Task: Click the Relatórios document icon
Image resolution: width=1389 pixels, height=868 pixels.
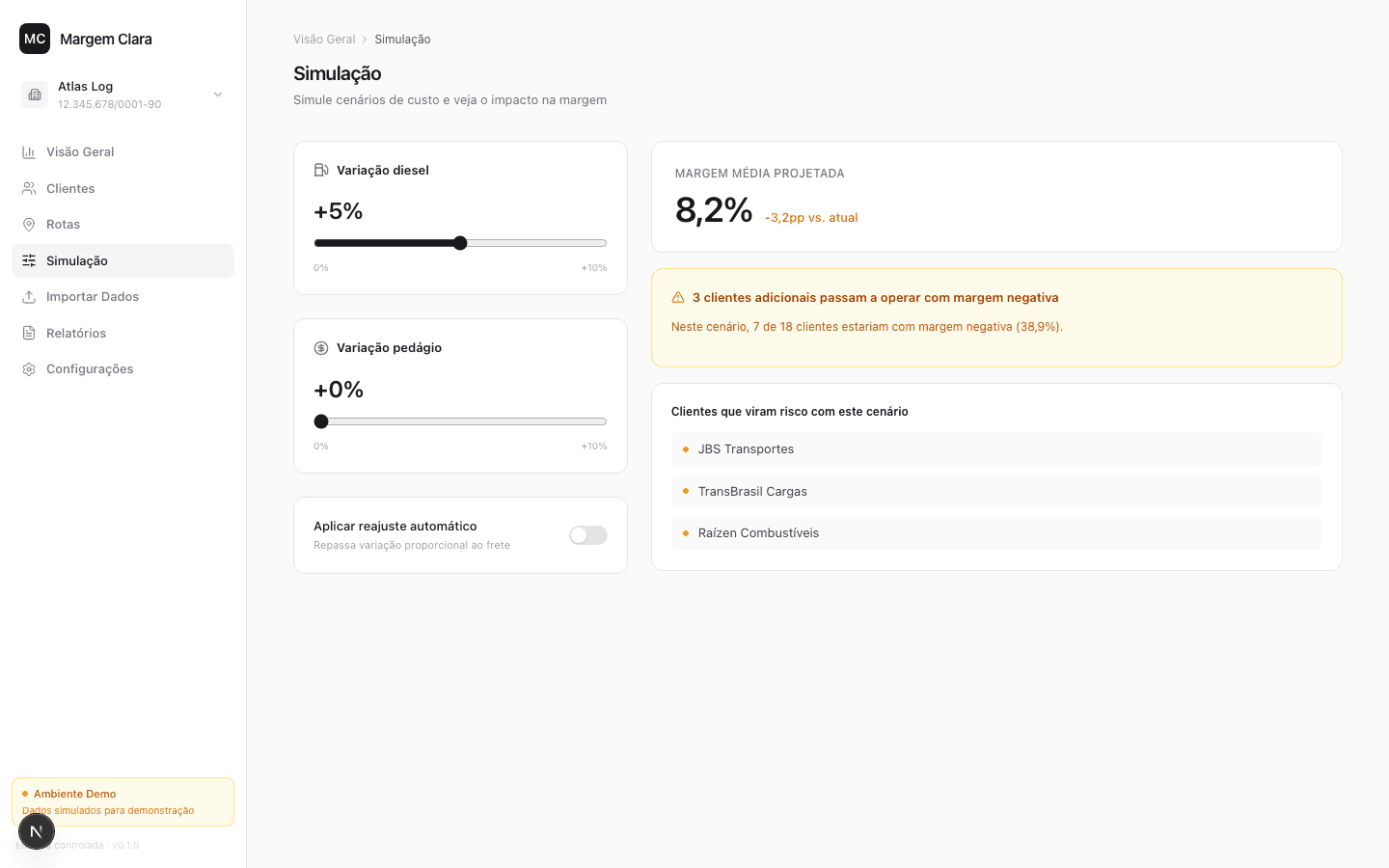Action: 29,333
